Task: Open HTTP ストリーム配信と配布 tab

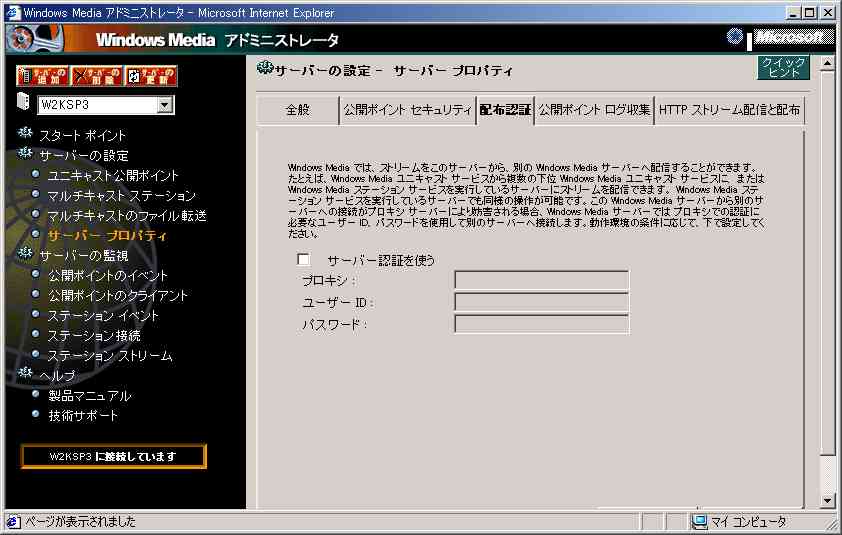Action: coord(729,110)
